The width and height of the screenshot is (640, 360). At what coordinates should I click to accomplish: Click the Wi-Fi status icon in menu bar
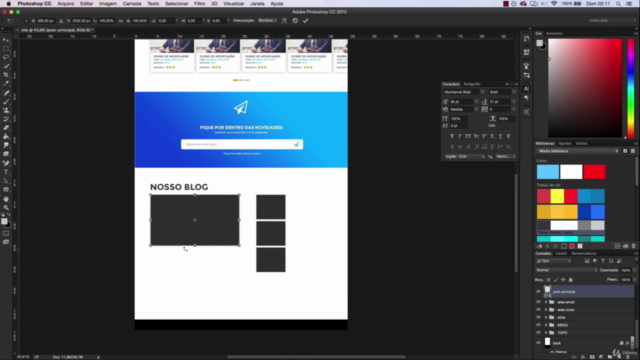(x=554, y=4)
